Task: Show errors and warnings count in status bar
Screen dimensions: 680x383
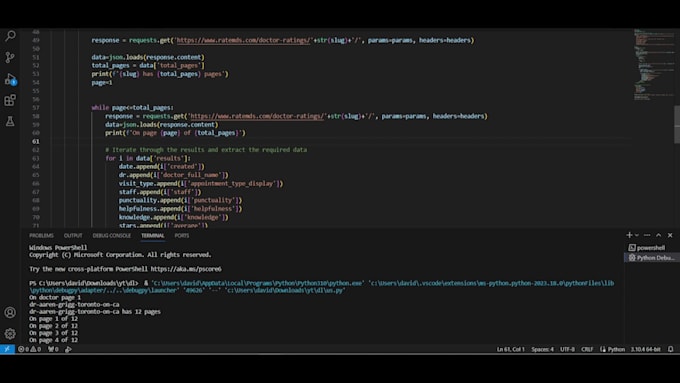Action: click(29, 349)
